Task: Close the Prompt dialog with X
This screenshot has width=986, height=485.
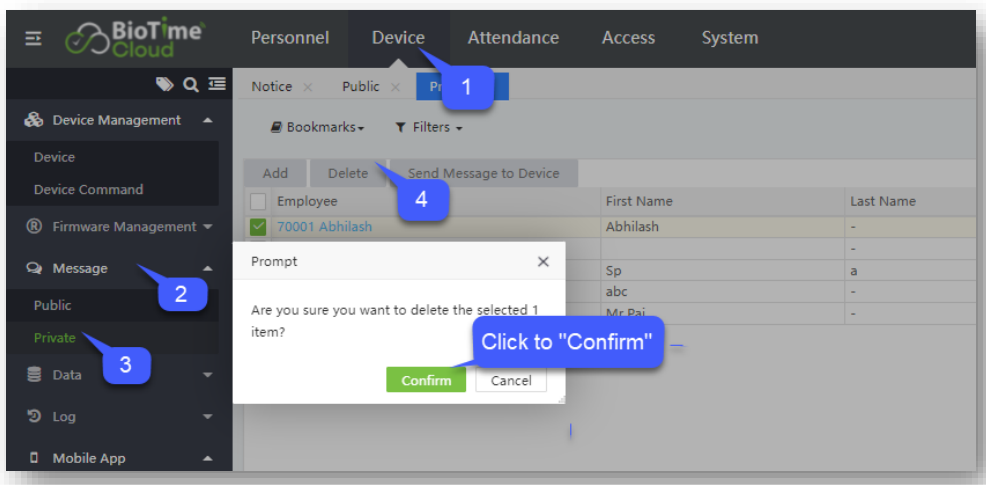Action: 543,261
